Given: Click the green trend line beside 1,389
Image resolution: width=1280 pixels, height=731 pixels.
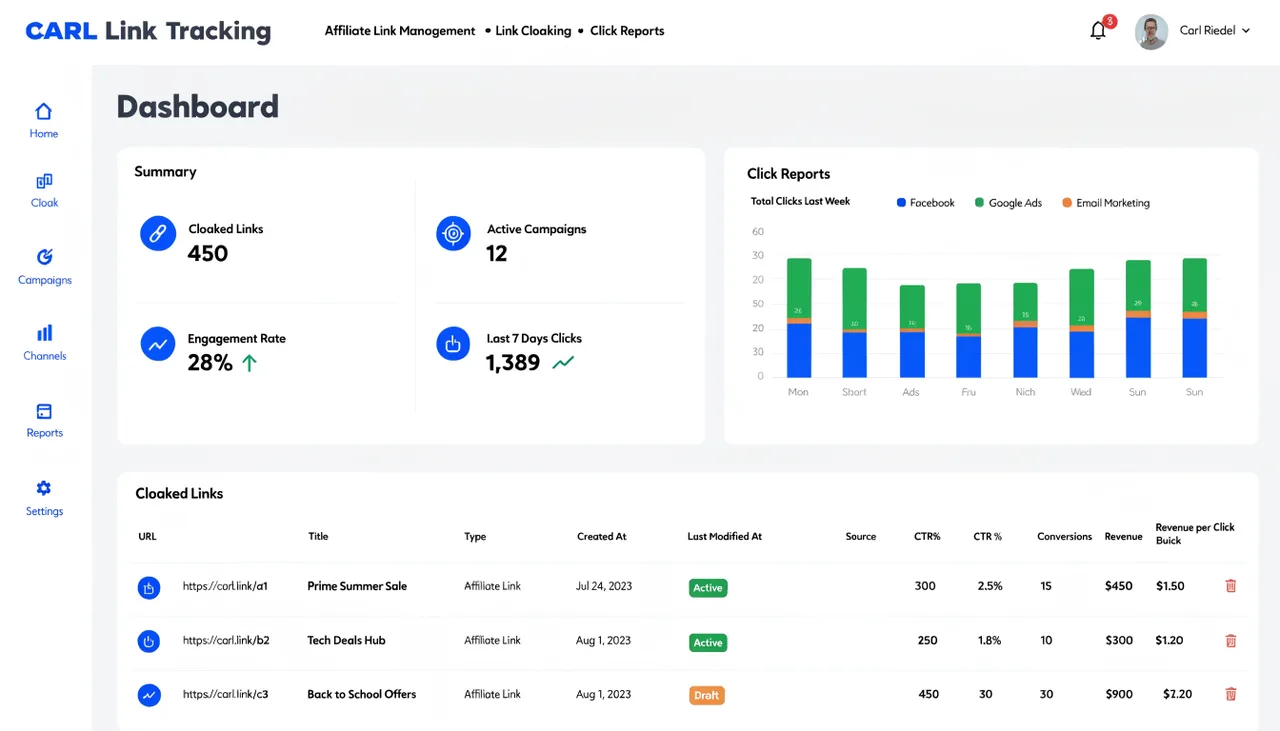Looking at the screenshot, I should point(563,362).
